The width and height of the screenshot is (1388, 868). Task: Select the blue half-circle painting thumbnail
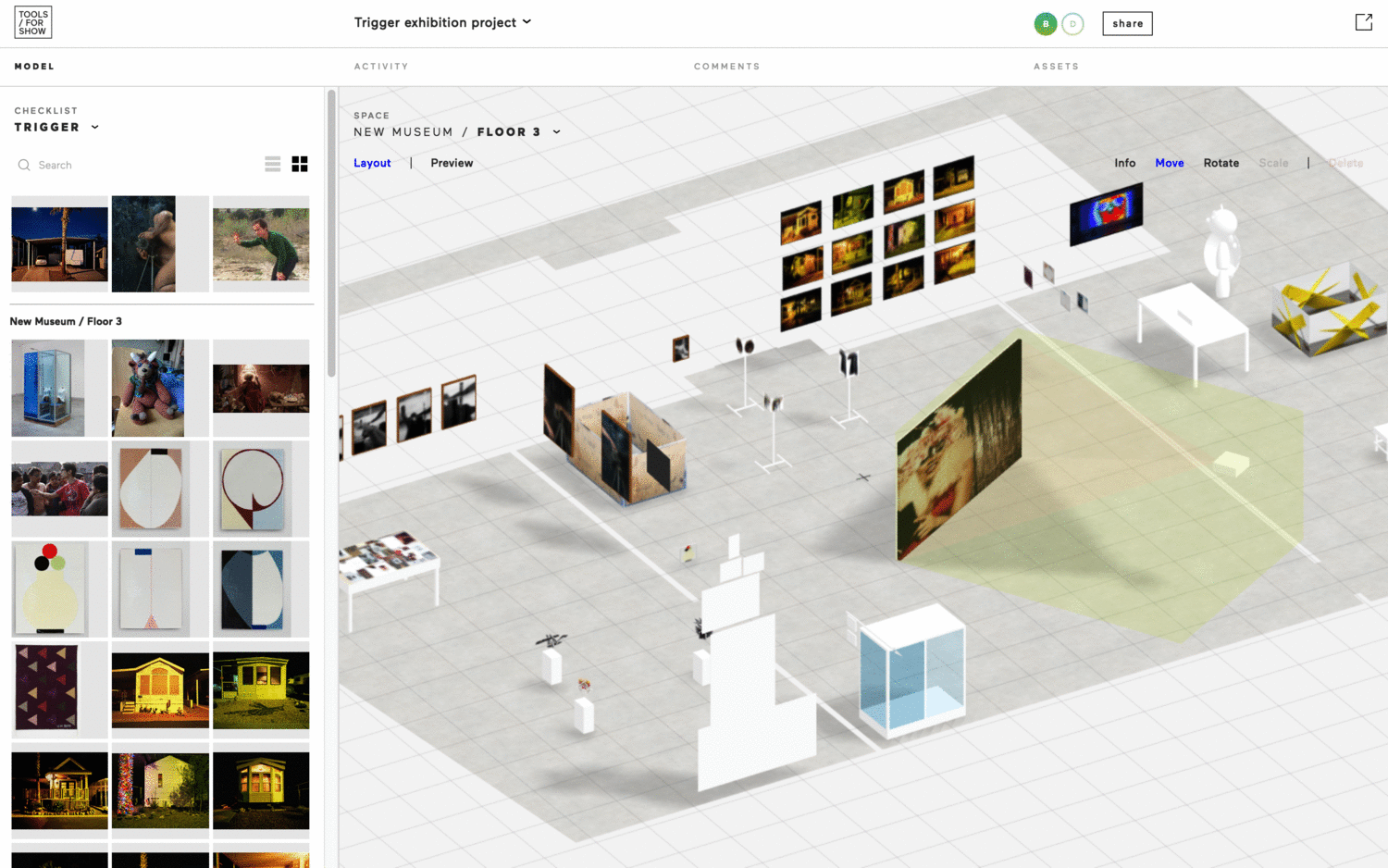point(261,589)
